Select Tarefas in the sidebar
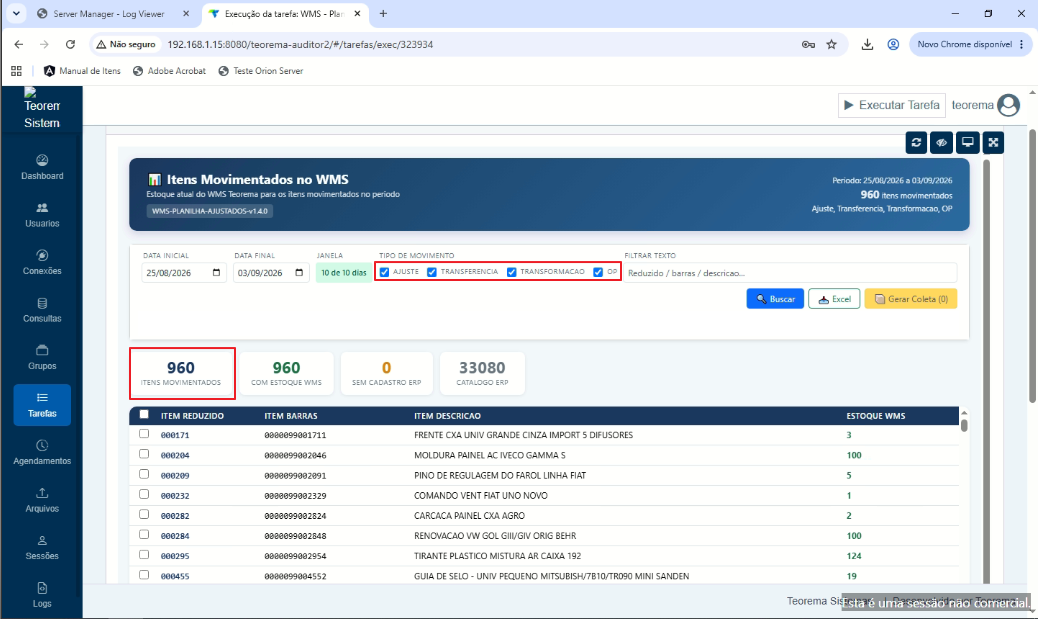This screenshot has height=619, width=1038. click(x=42, y=405)
